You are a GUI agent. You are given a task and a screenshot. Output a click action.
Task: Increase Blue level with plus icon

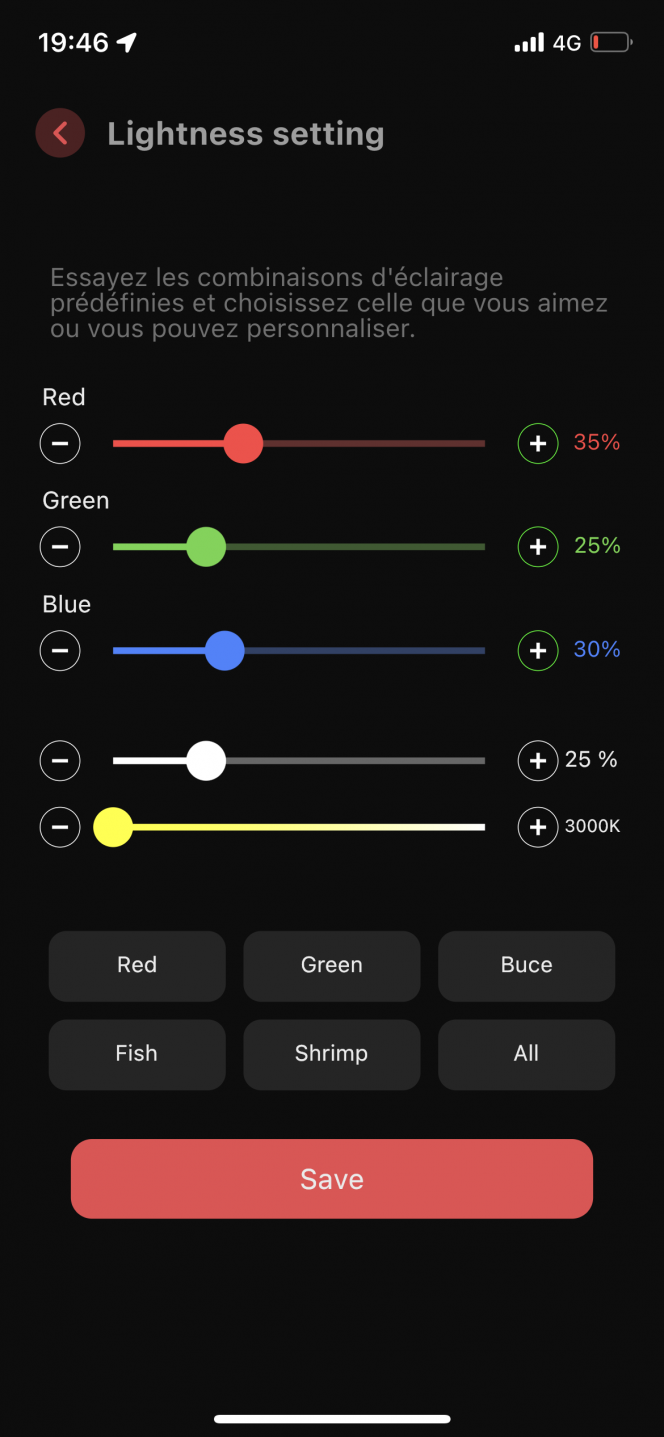click(x=538, y=651)
